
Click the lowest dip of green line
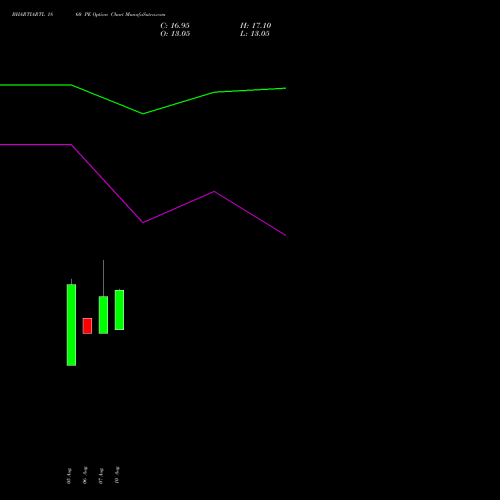coord(143,114)
